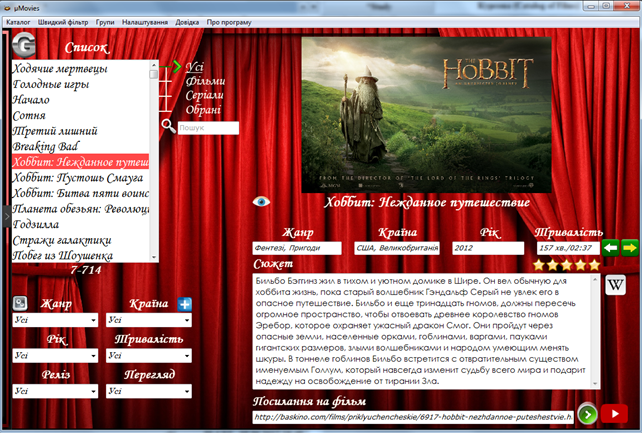Click the round G logo icon

pos(24,45)
